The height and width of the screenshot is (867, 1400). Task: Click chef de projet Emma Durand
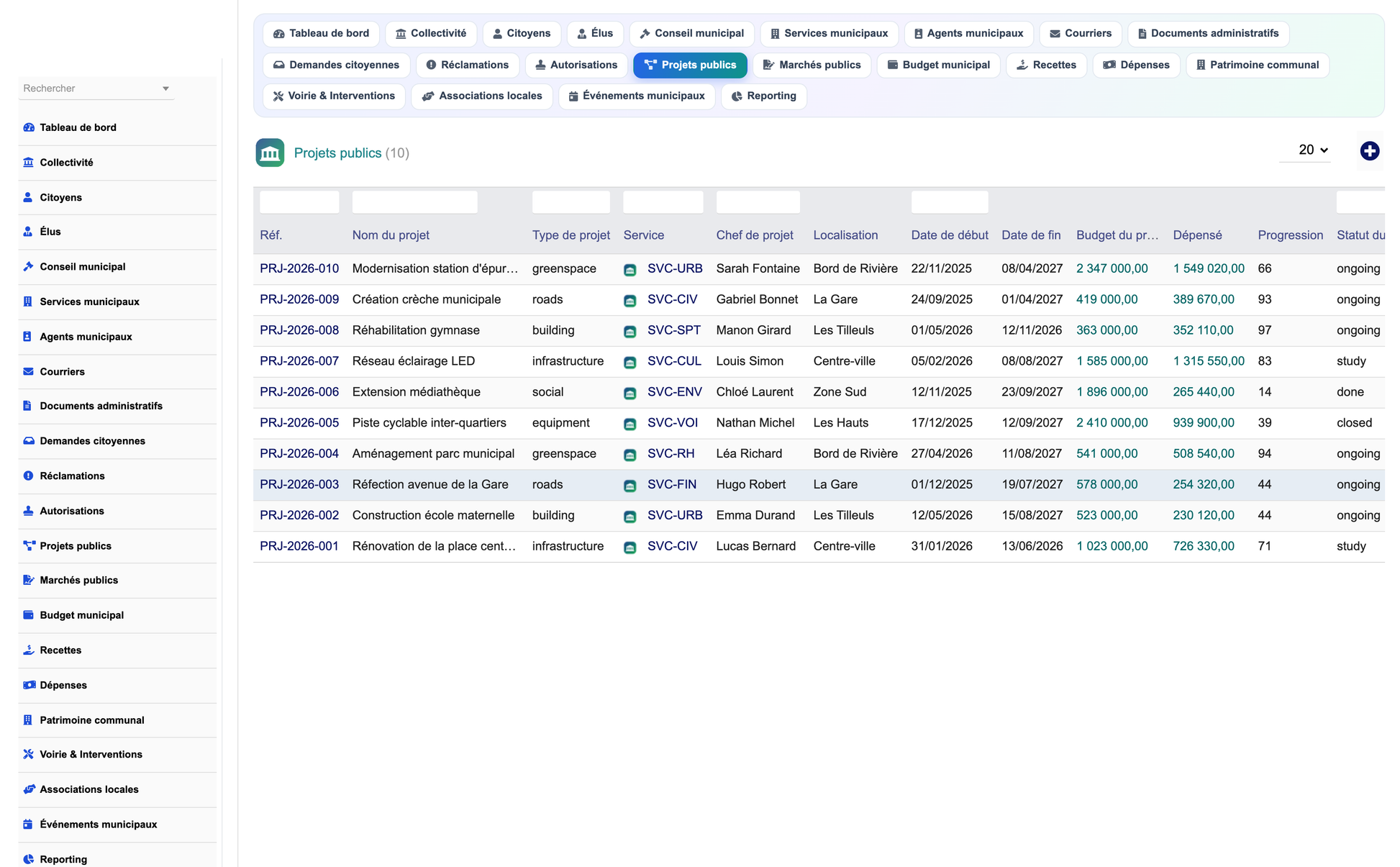(755, 515)
